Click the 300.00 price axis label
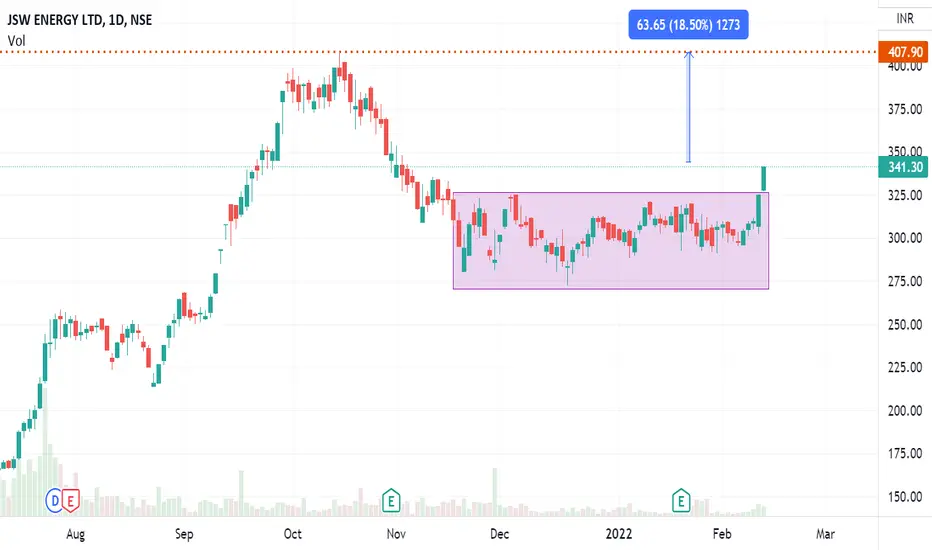 click(905, 238)
